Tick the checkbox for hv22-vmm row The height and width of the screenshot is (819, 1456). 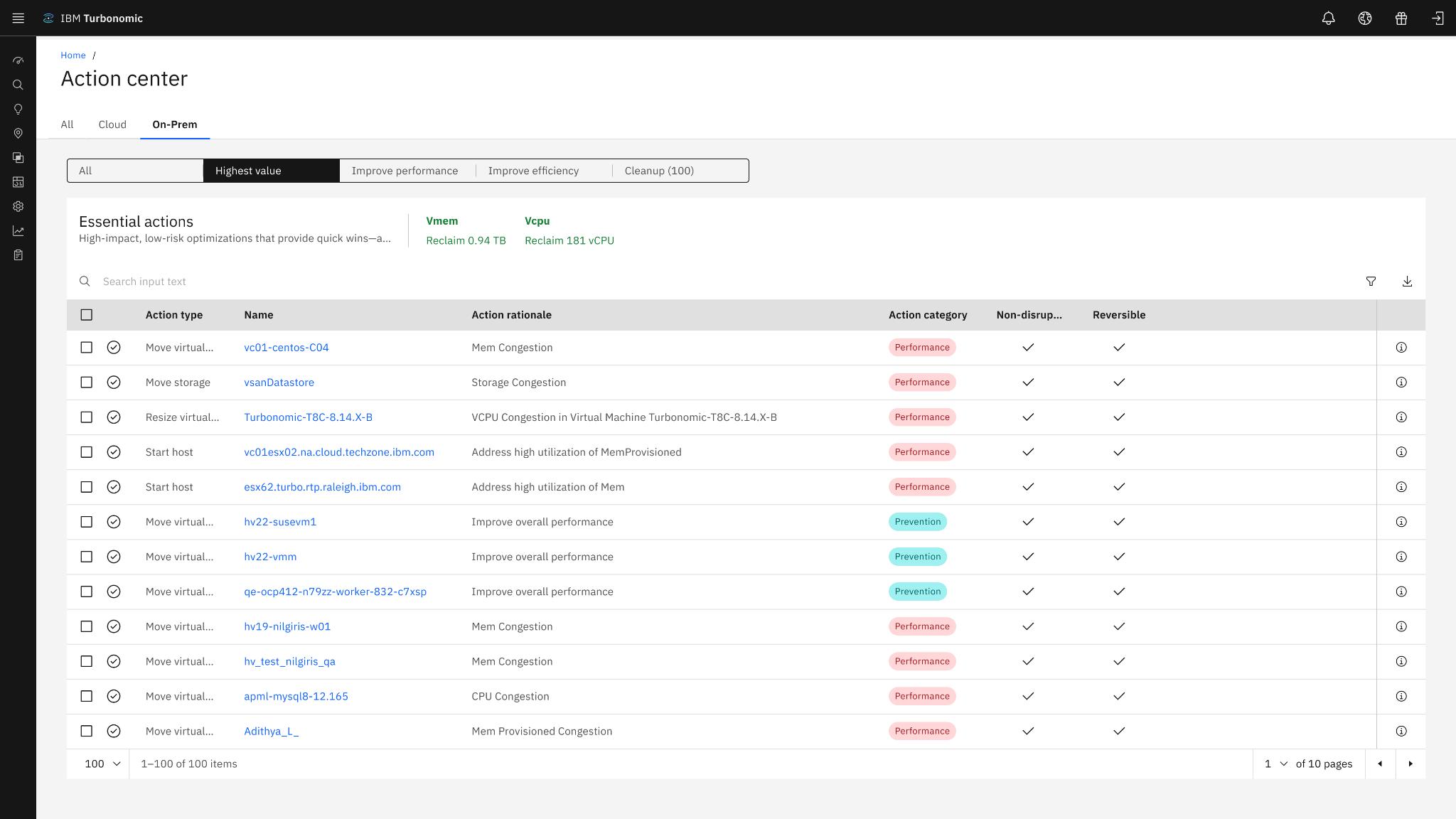(x=87, y=557)
